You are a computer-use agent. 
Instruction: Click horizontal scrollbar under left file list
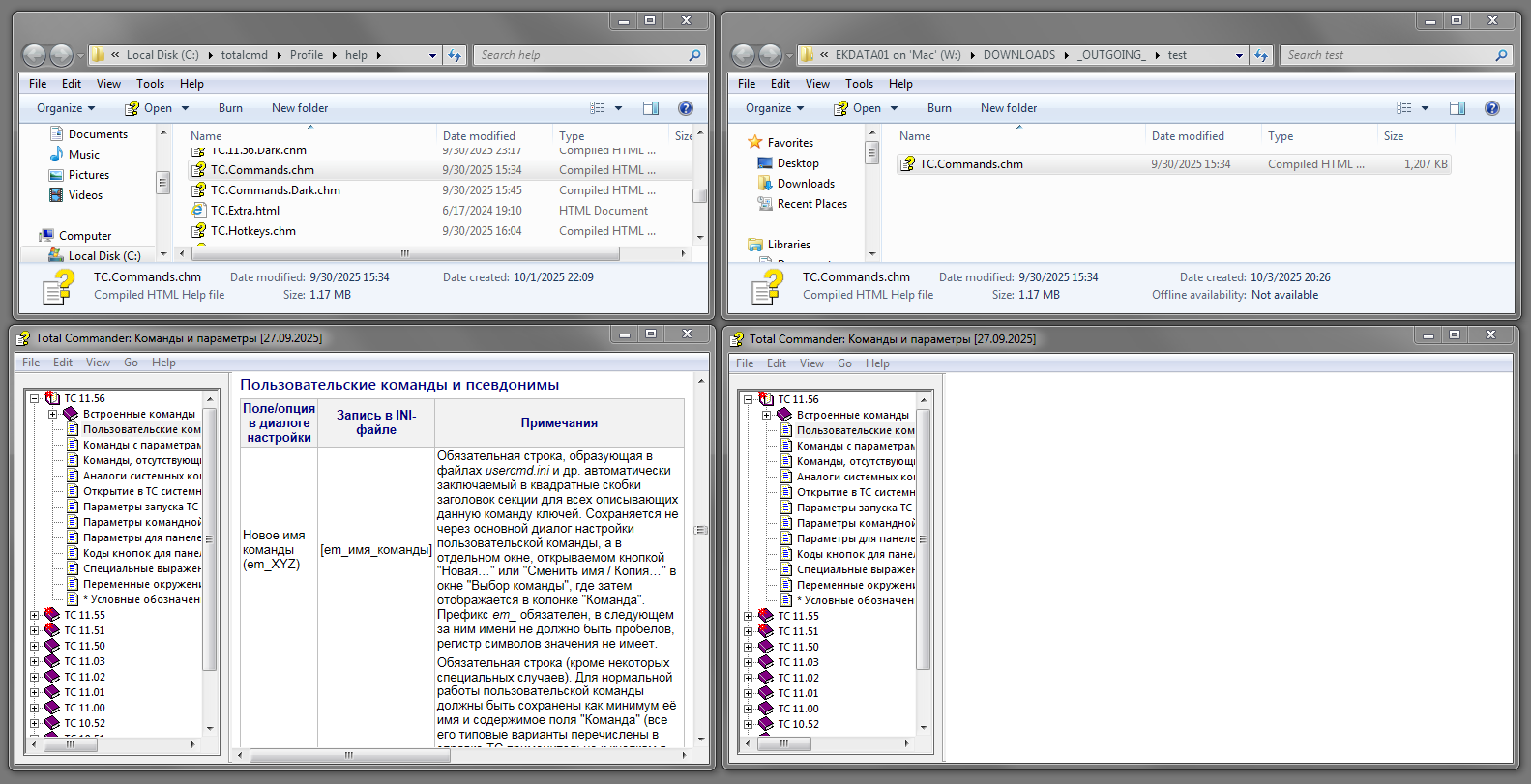(x=406, y=254)
